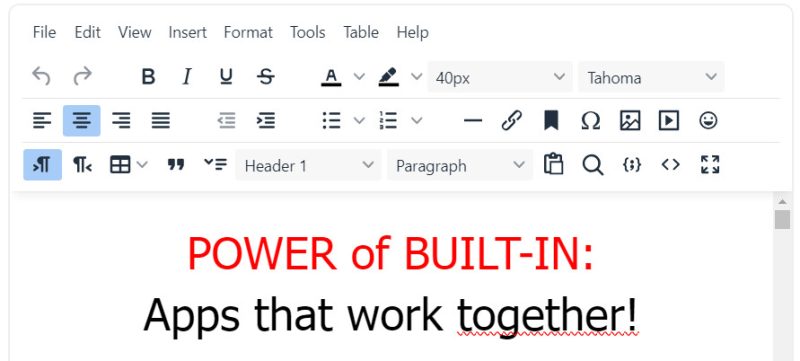800x361 pixels.
Task: Open the Table menu
Action: (x=361, y=32)
